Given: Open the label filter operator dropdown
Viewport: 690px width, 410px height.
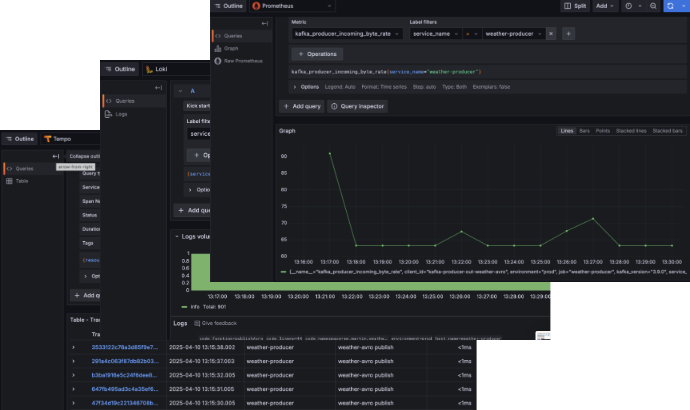Looking at the screenshot, I should coord(472,34).
